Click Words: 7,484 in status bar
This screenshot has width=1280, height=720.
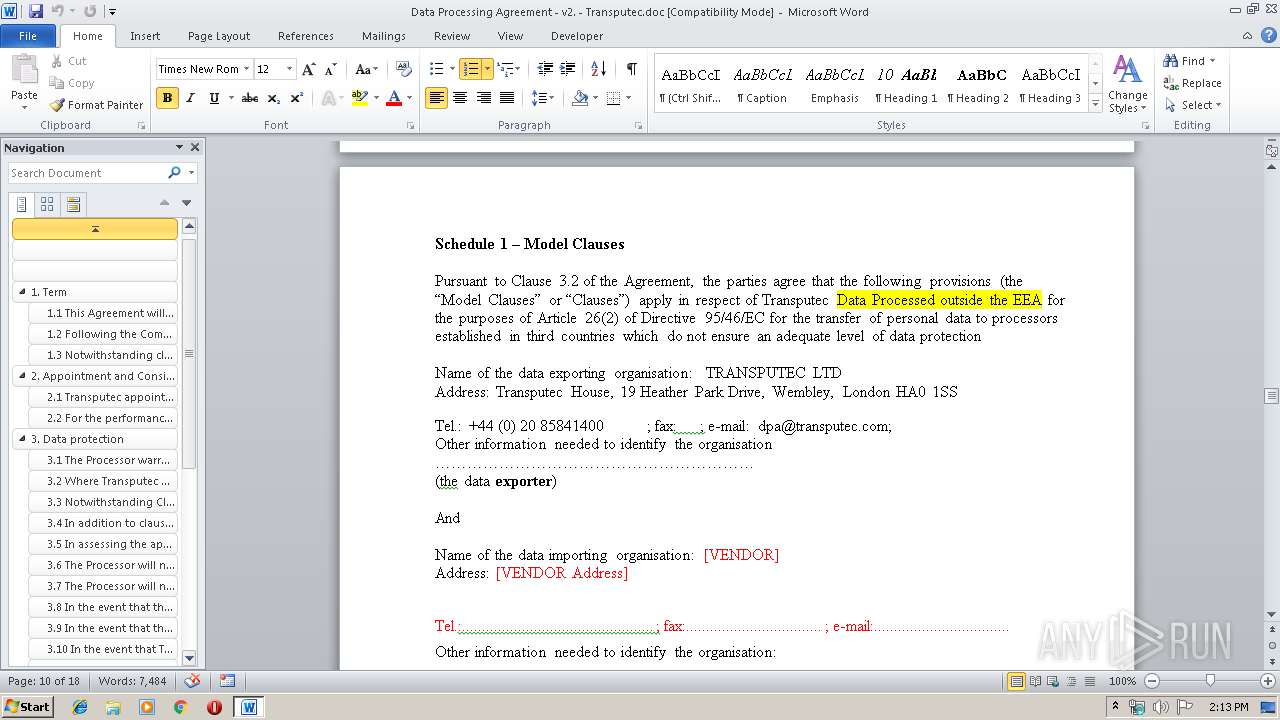pos(132,681)
